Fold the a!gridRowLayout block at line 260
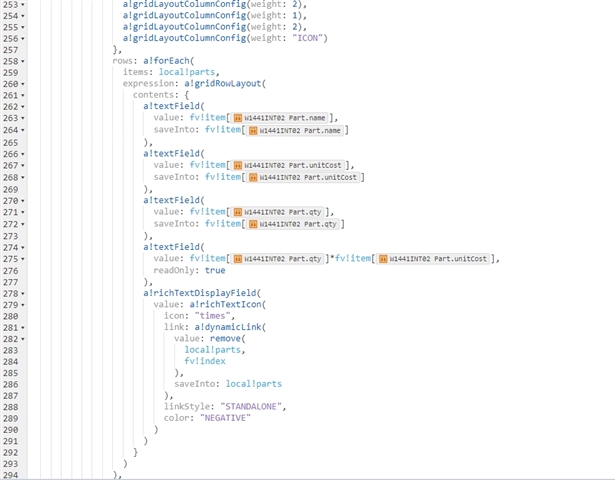The image size is (615, 480). (23, 84)
